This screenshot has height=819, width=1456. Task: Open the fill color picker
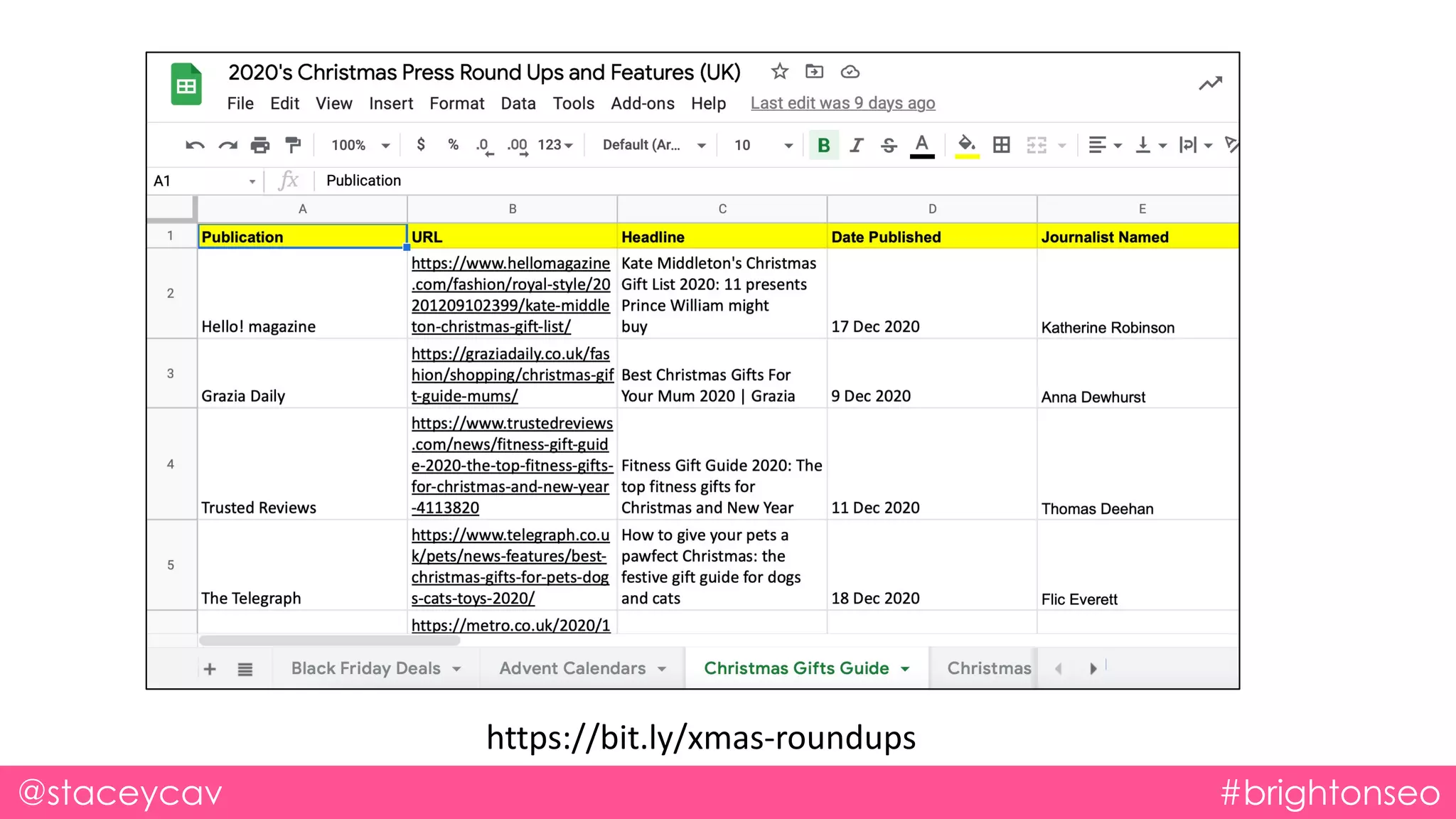(967, 146)
